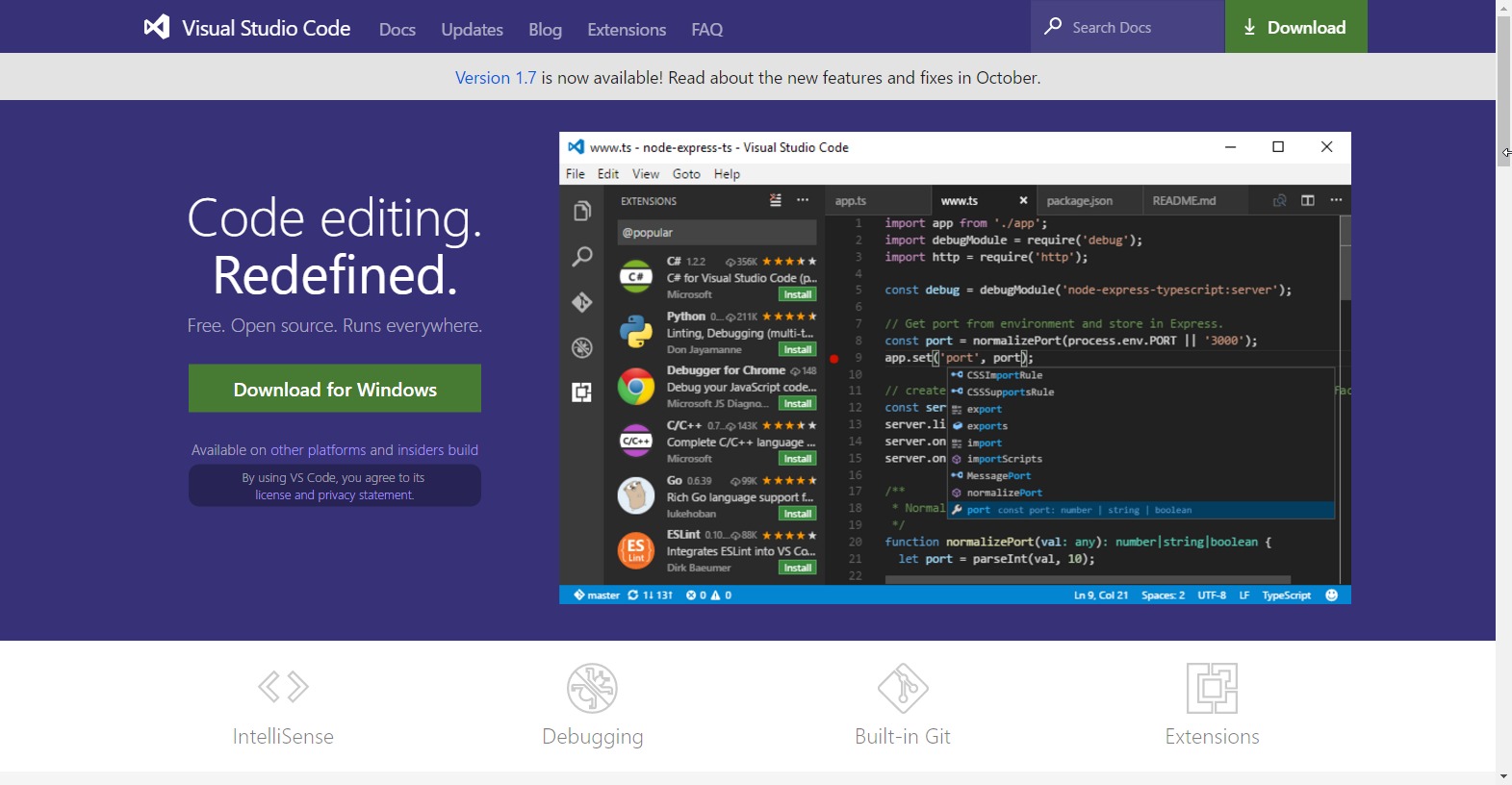The image size is (1512, 785).
Task: Click the feedback smiley in status bar
Action: [1332, 595]
